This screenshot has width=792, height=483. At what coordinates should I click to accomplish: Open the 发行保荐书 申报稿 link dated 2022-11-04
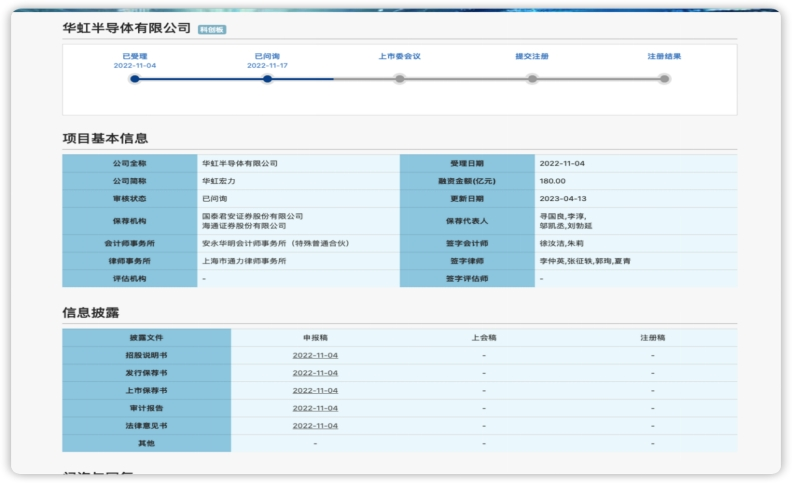[315, 373]
